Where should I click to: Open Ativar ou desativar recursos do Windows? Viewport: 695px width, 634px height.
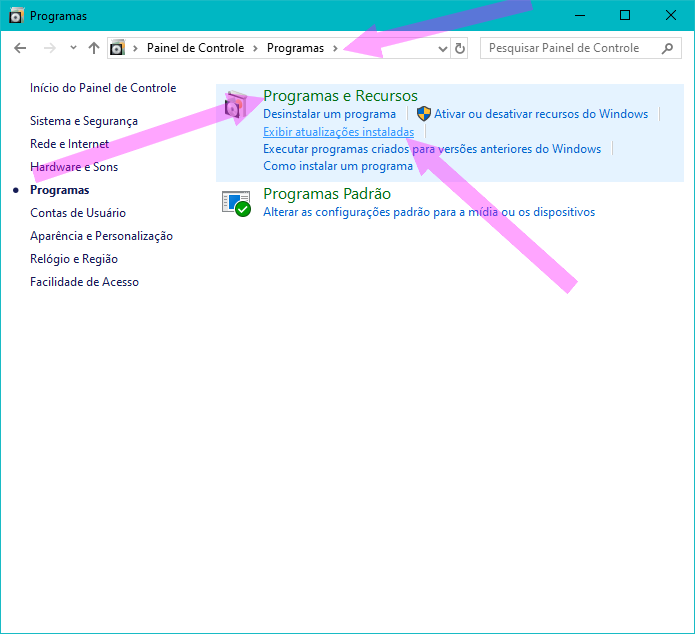tap(541, 114)
